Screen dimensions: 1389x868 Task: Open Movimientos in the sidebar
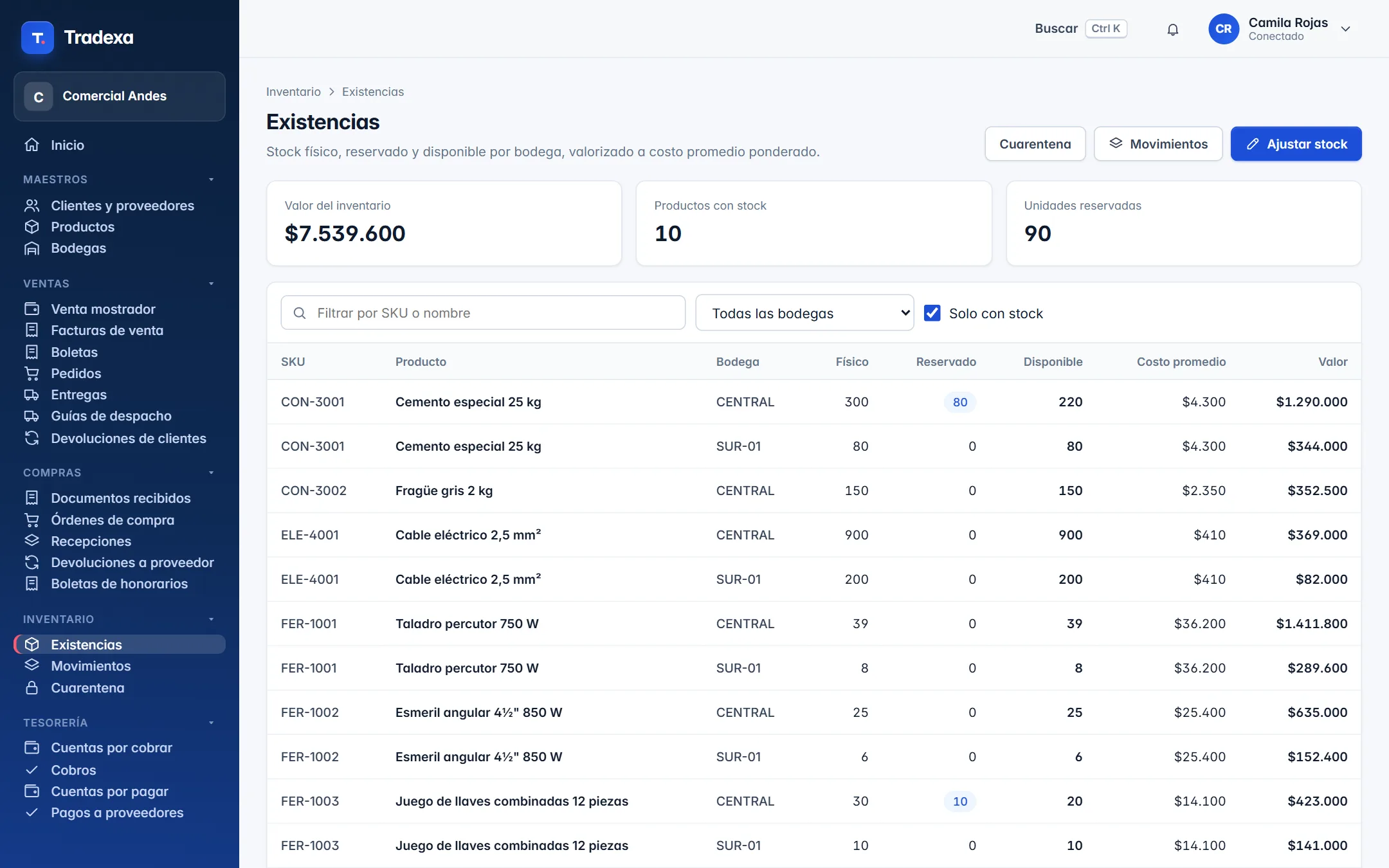point(120,666)
